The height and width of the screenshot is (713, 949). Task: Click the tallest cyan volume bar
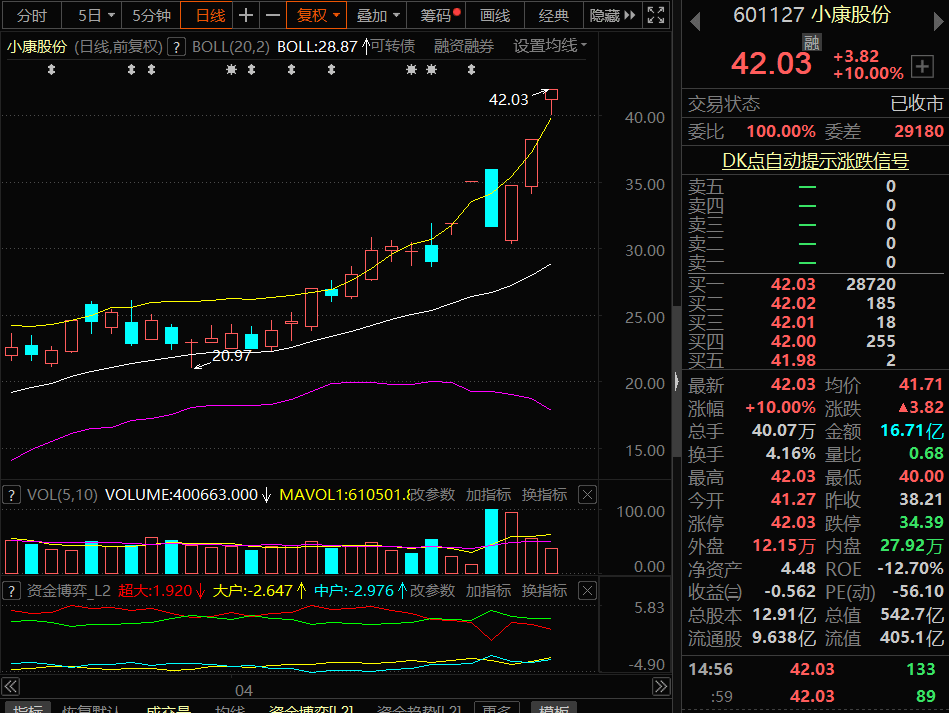(491, 541)
